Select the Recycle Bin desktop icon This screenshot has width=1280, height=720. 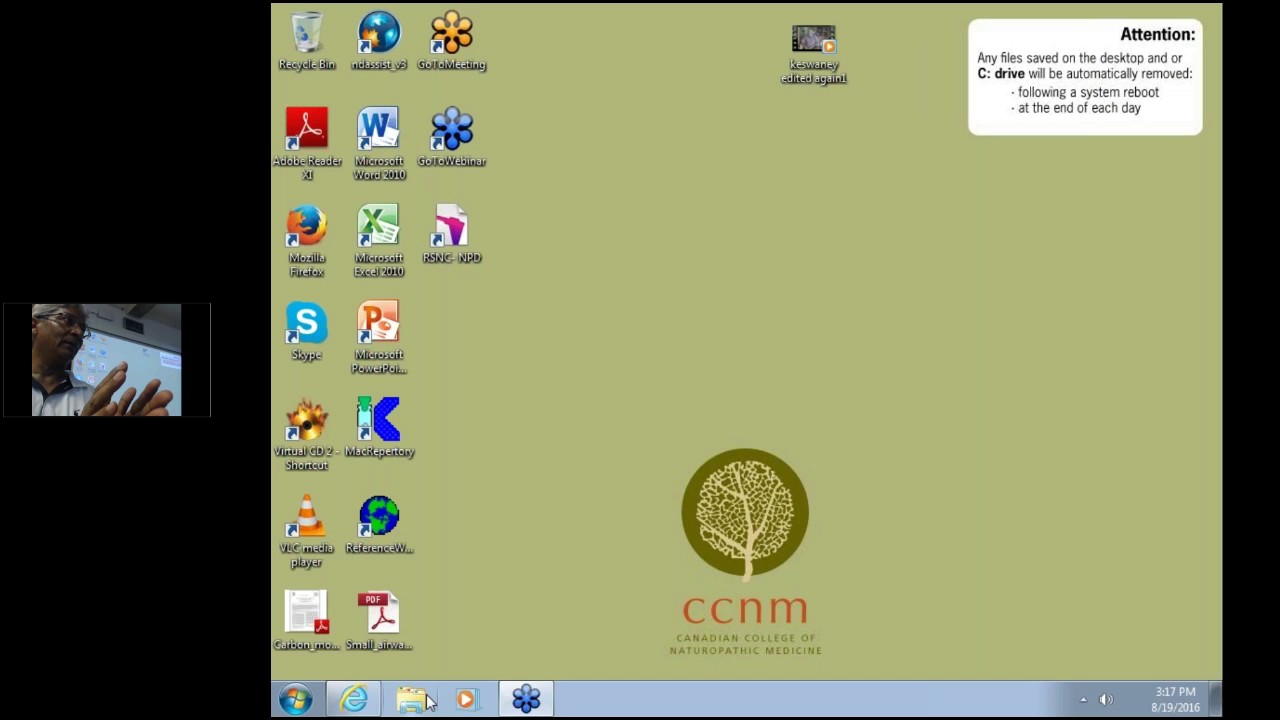point(307,41)
